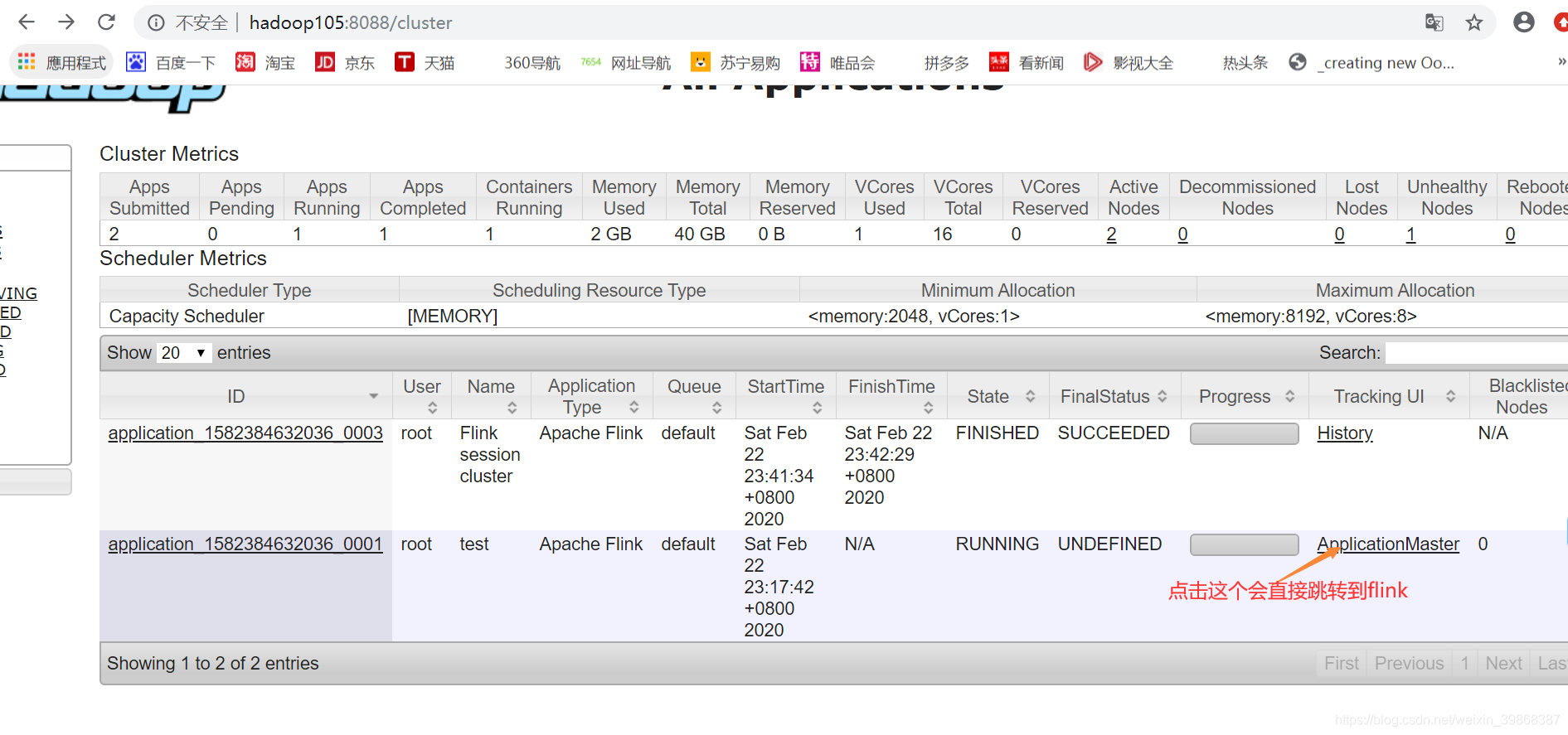This screenshot has width=1568, height=735.
Task: Open the browser profile account icon
Action: pos(1524,22)
